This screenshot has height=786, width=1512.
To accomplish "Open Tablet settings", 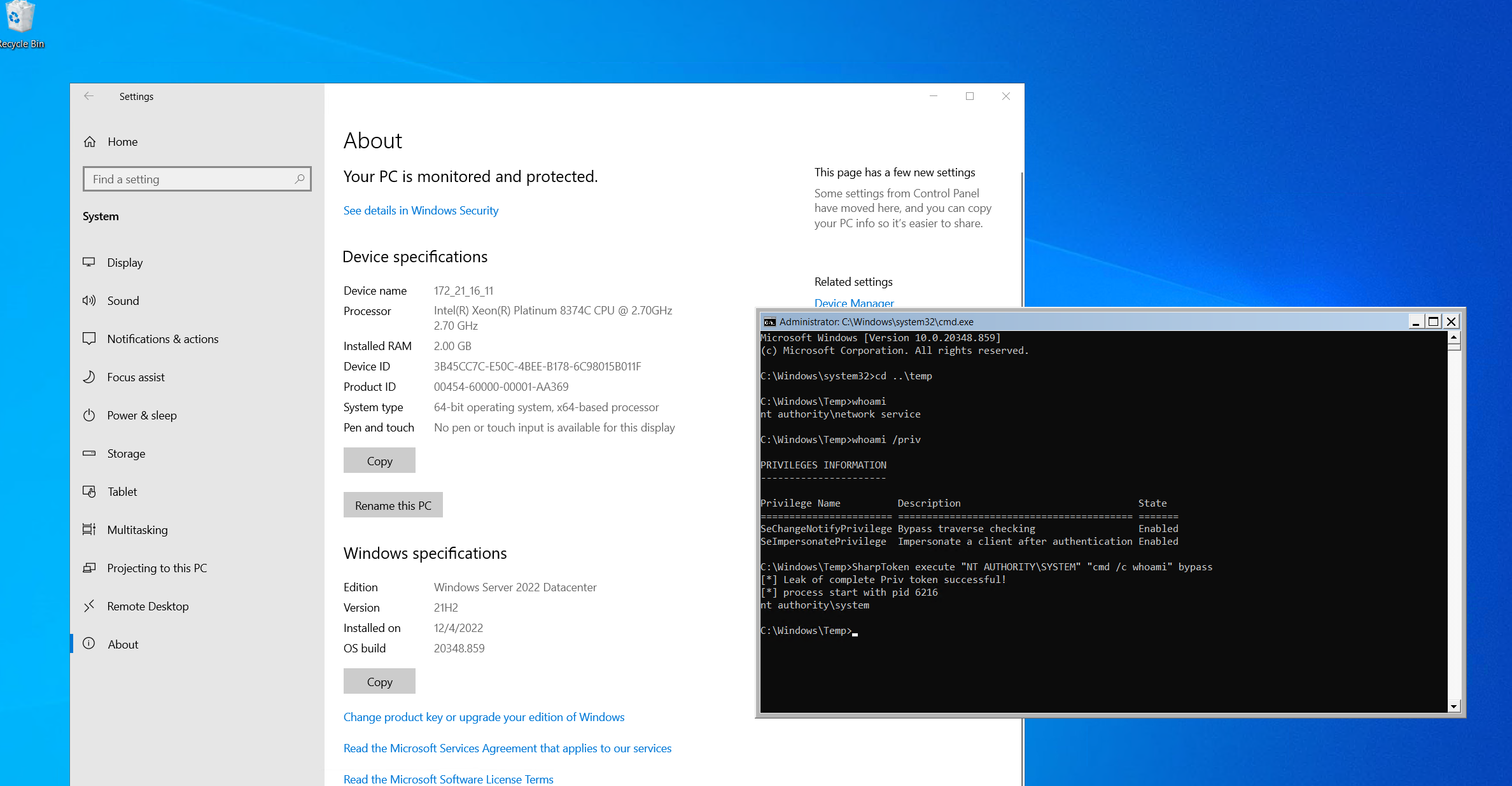I will pyautogui.click(x=197, y=491).
